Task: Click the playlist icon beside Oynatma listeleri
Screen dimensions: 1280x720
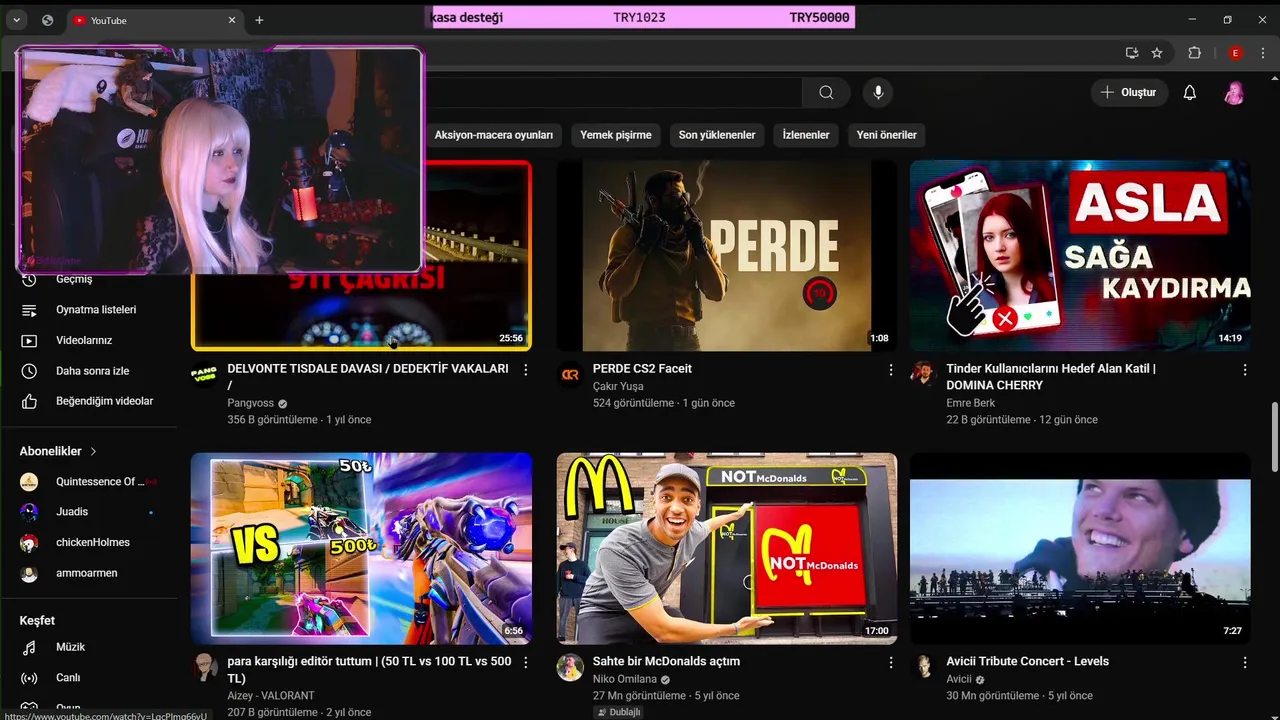Action: point(29,310)
